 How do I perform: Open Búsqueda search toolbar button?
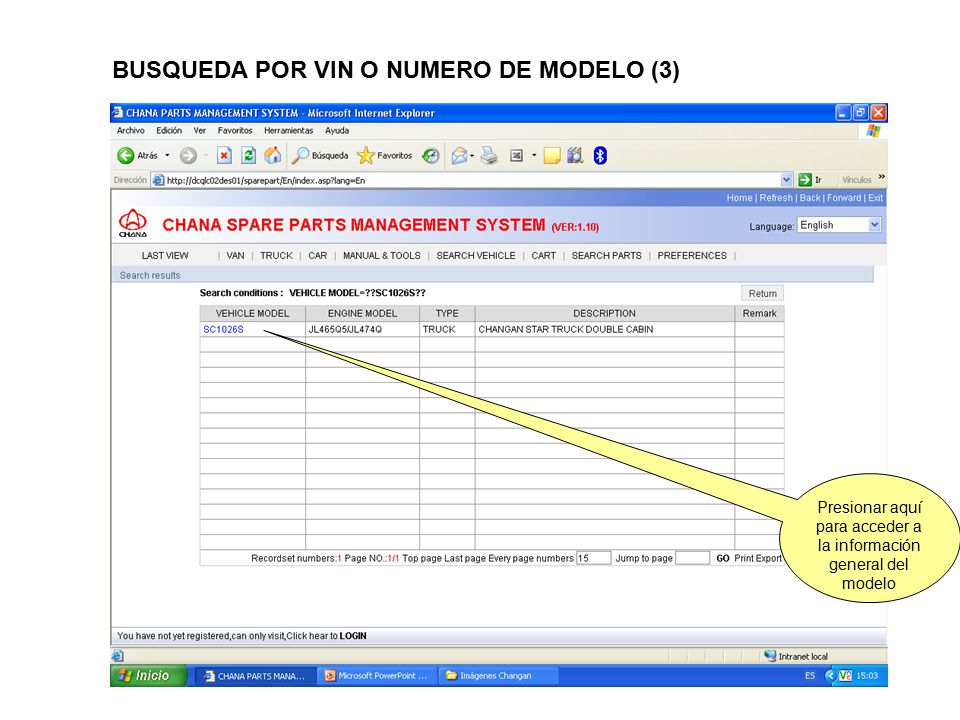pos(320,156)
